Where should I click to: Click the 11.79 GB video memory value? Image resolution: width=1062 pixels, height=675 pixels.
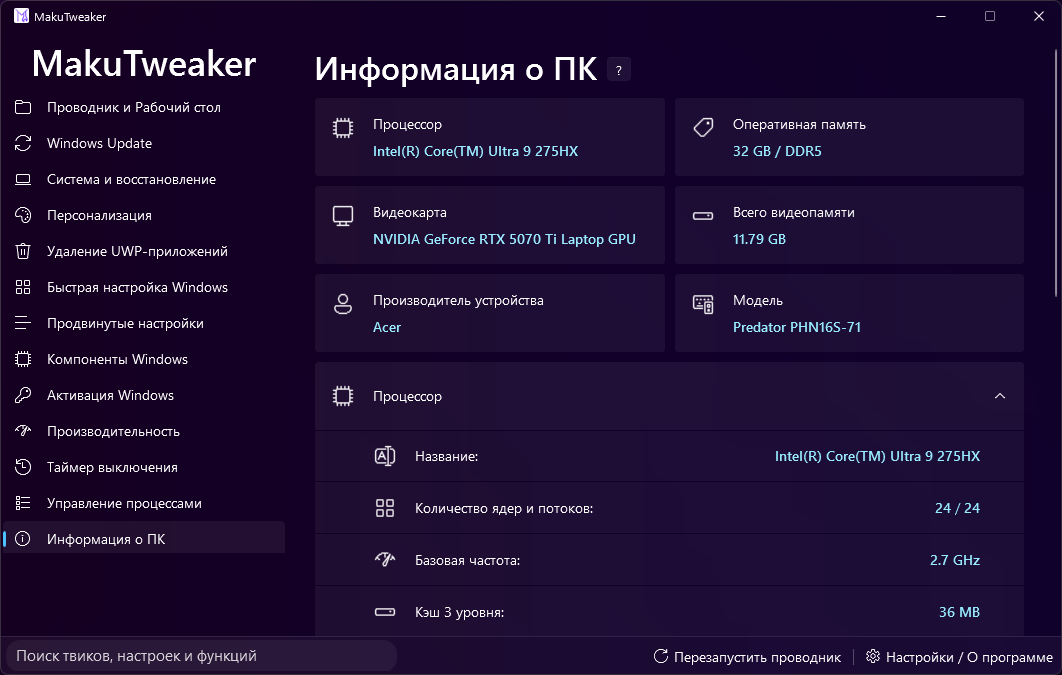(x=759, y=239)
